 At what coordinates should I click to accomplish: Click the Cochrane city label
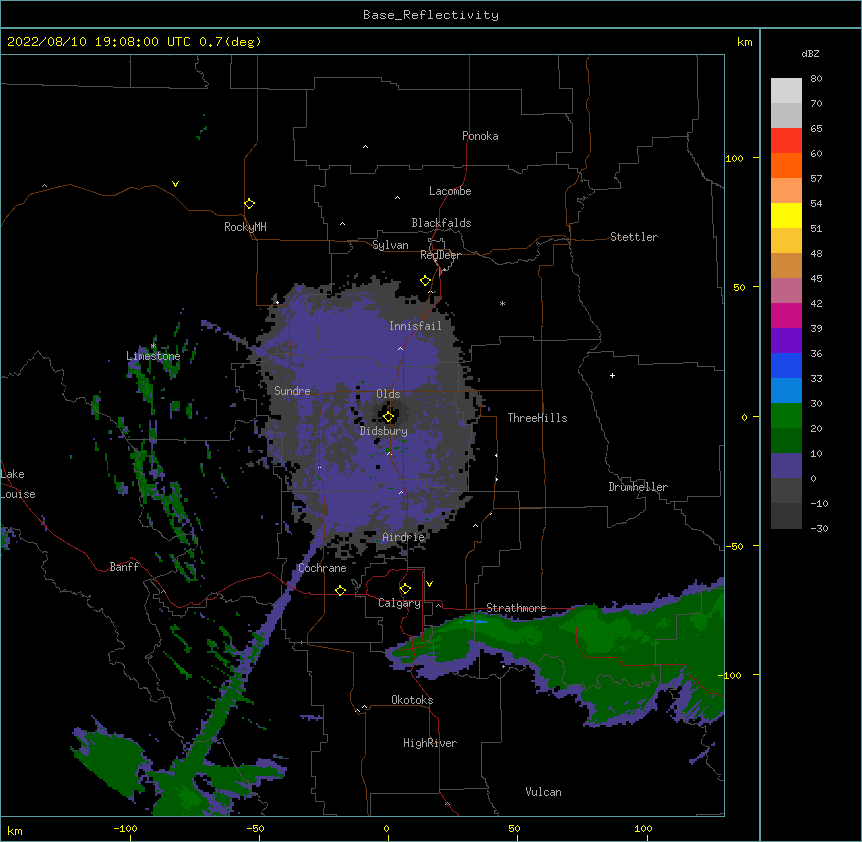coord(322,568)
